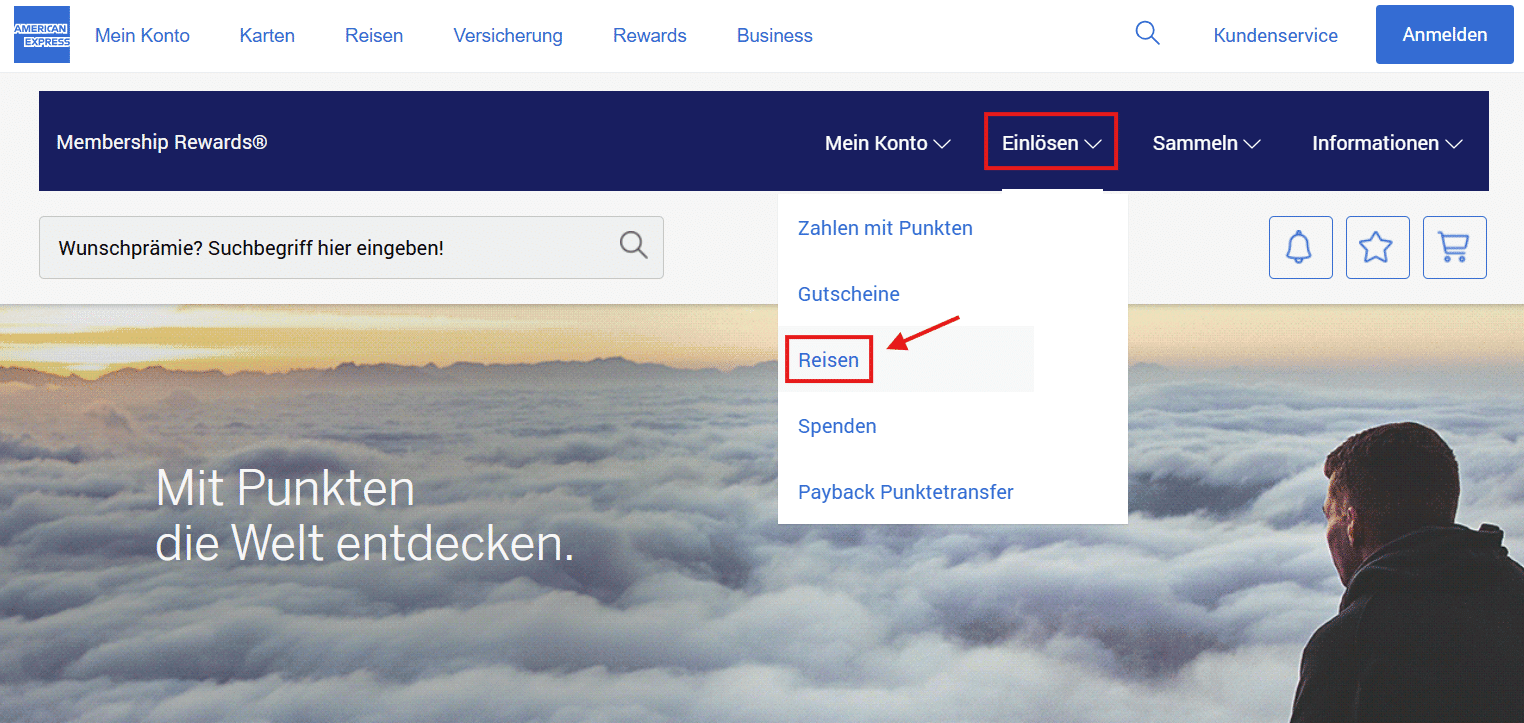The image size is (1524, 723).
Task: Click the American Express logo
Action: [x=41, y=34]
